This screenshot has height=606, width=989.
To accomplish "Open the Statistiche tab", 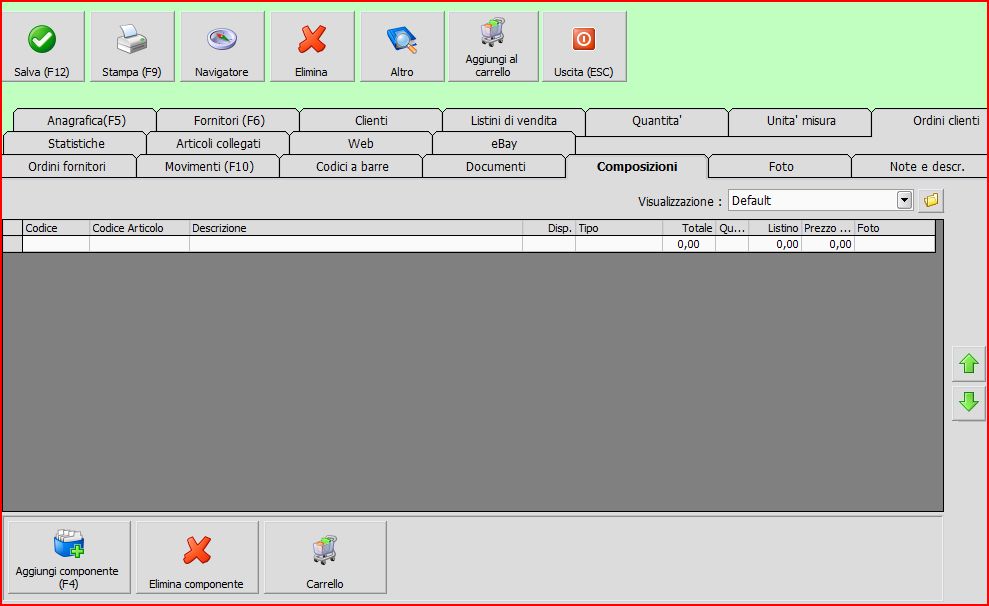I will (76, 144).
